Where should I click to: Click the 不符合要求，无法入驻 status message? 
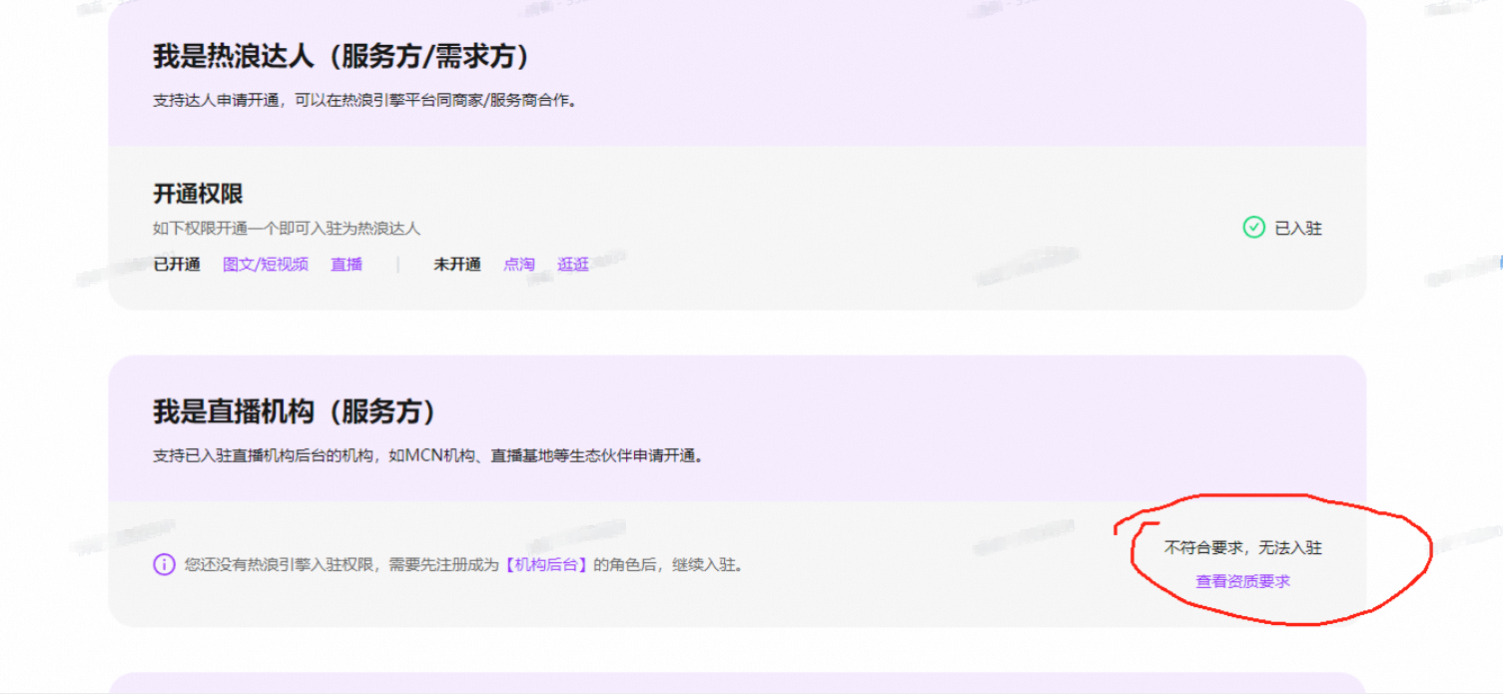click(1243, 548)
